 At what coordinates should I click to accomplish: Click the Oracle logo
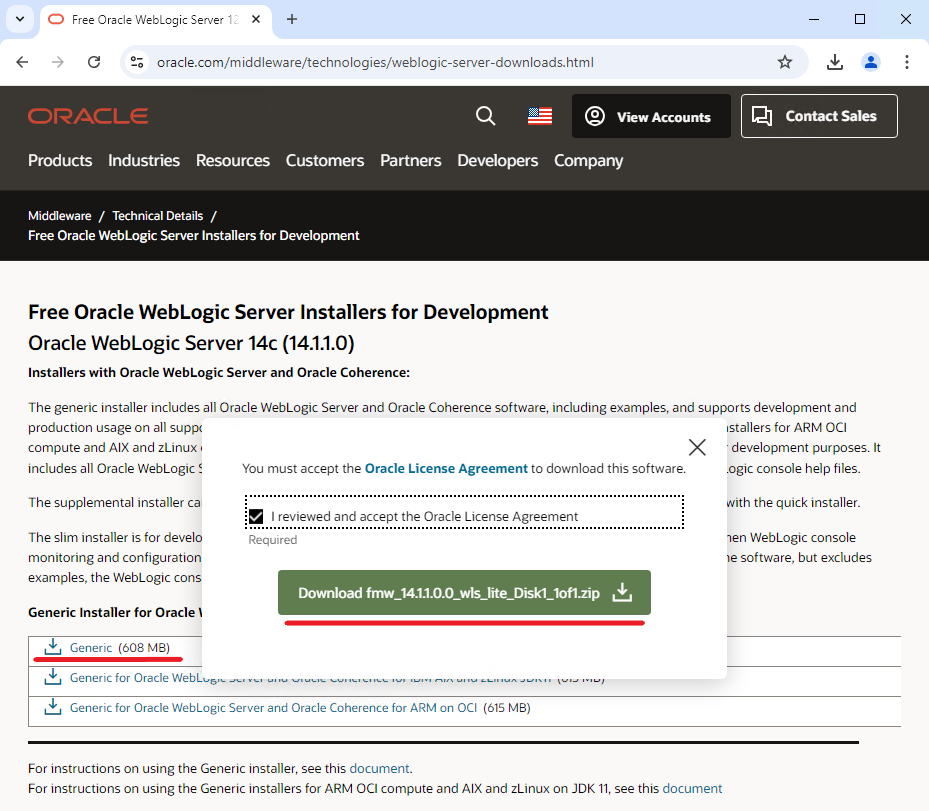pos(88,116)
